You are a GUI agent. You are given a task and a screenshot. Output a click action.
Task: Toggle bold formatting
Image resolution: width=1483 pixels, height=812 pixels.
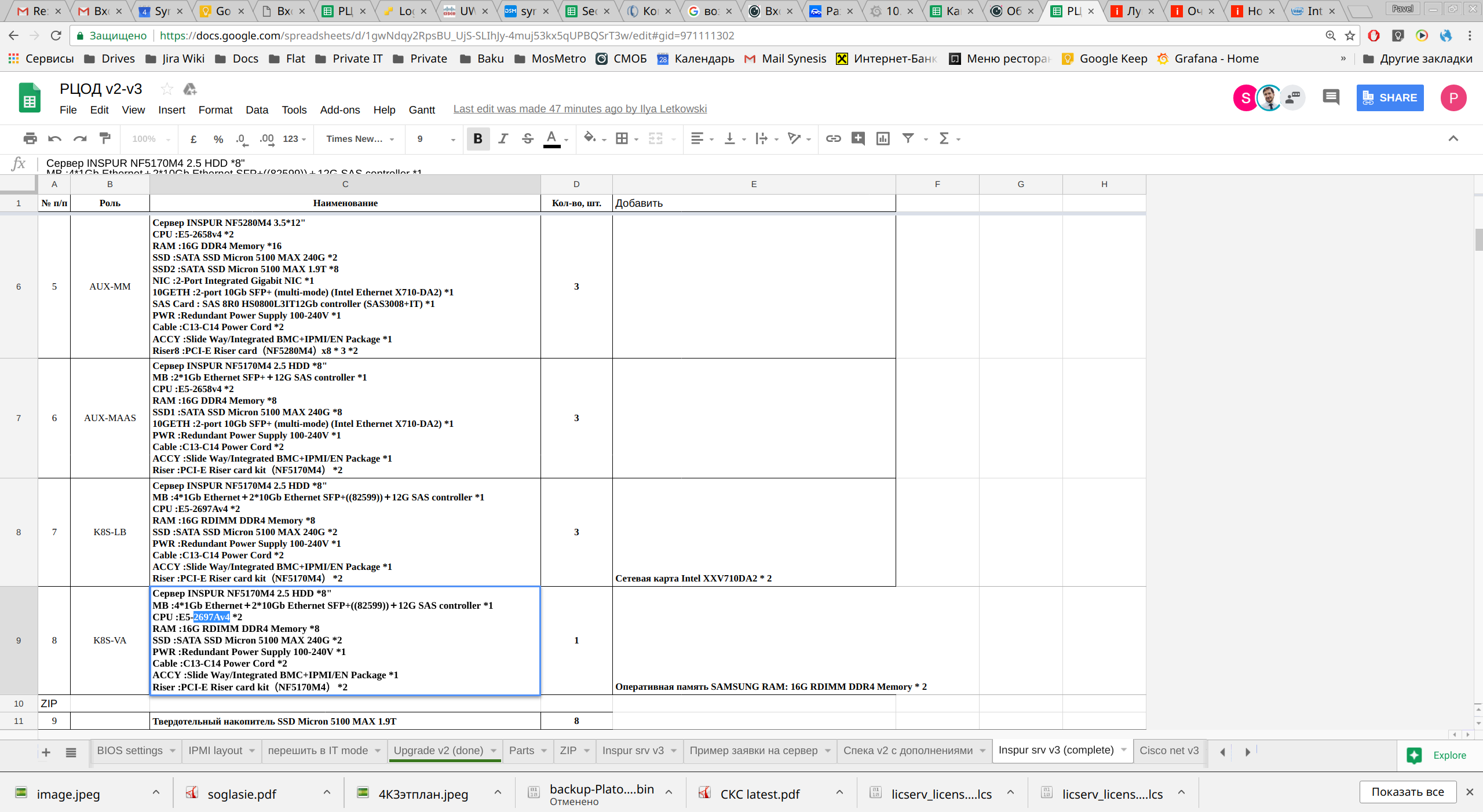(x=478, y=138)
